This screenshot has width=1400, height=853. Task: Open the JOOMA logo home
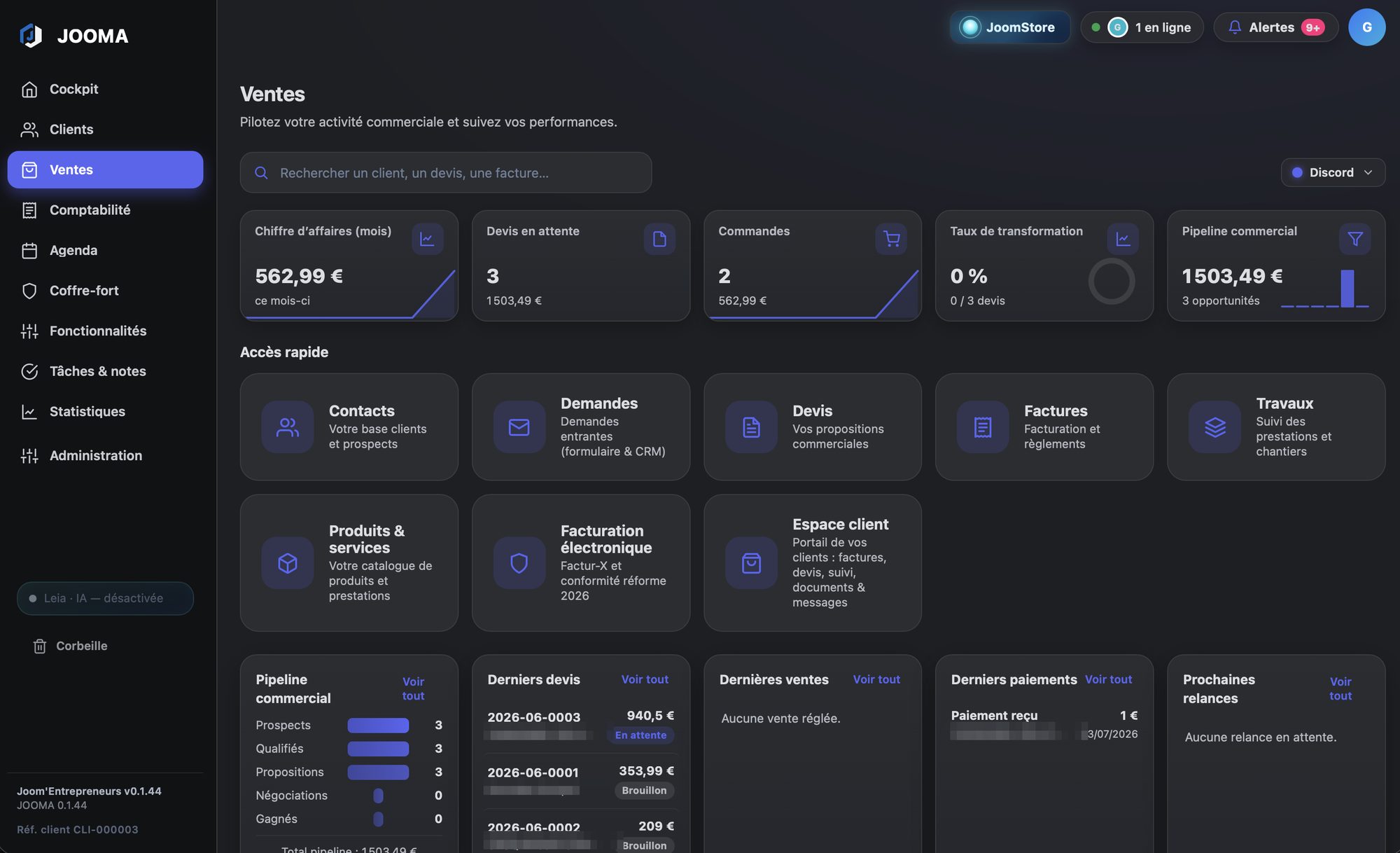(73, 36)
